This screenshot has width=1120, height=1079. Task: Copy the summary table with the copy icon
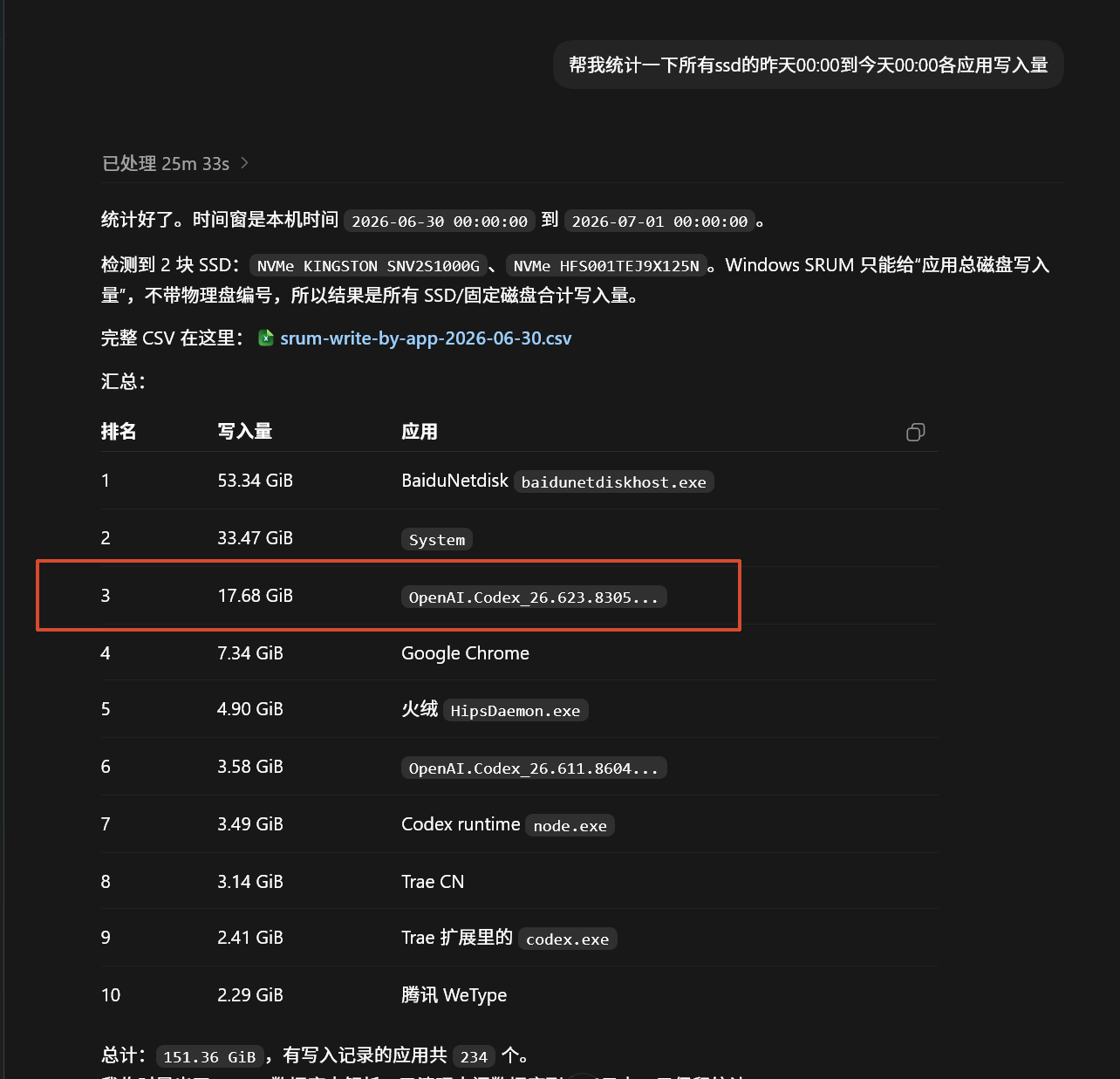[915, 432]
